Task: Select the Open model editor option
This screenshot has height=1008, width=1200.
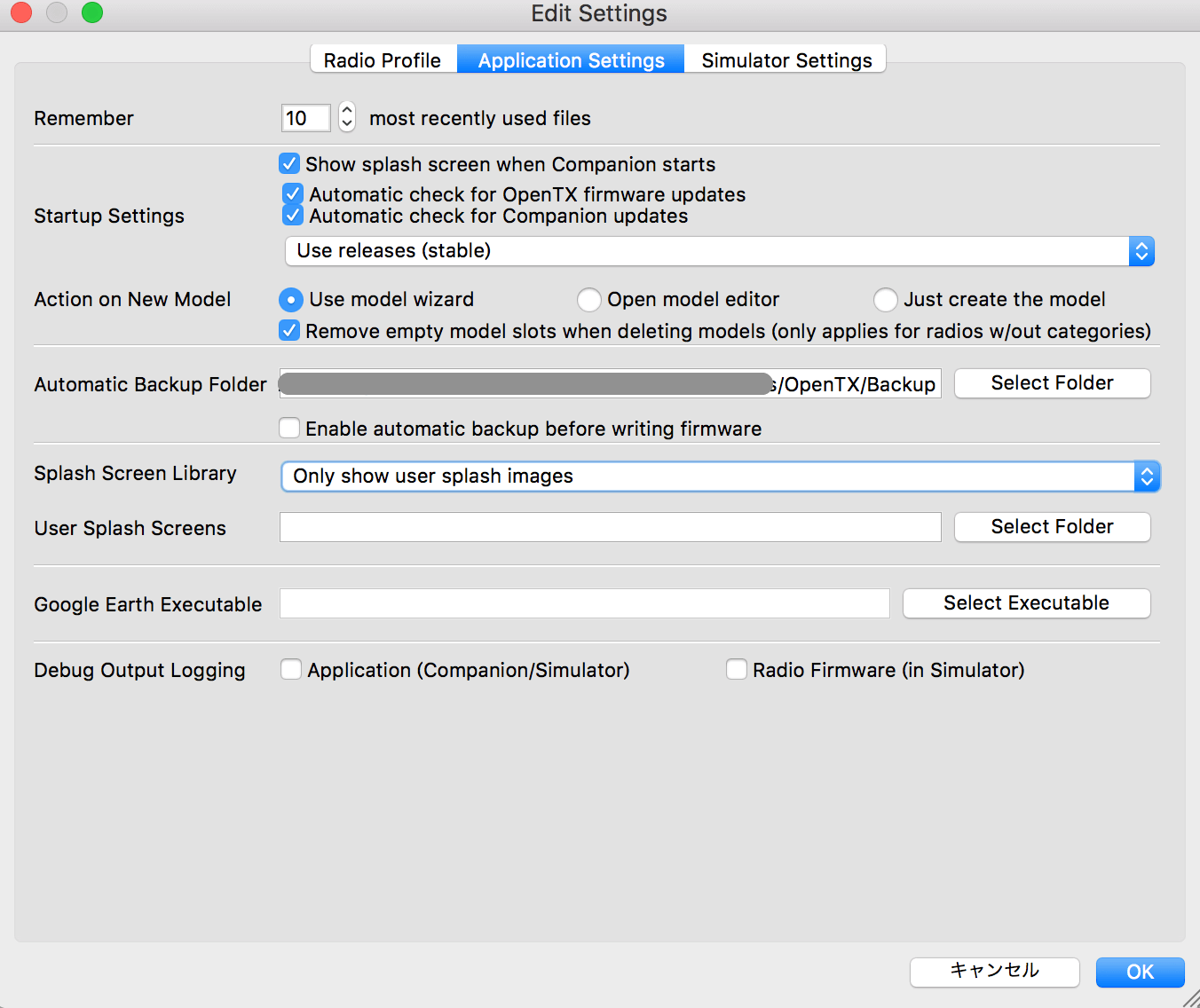Action: pos(589,300)
